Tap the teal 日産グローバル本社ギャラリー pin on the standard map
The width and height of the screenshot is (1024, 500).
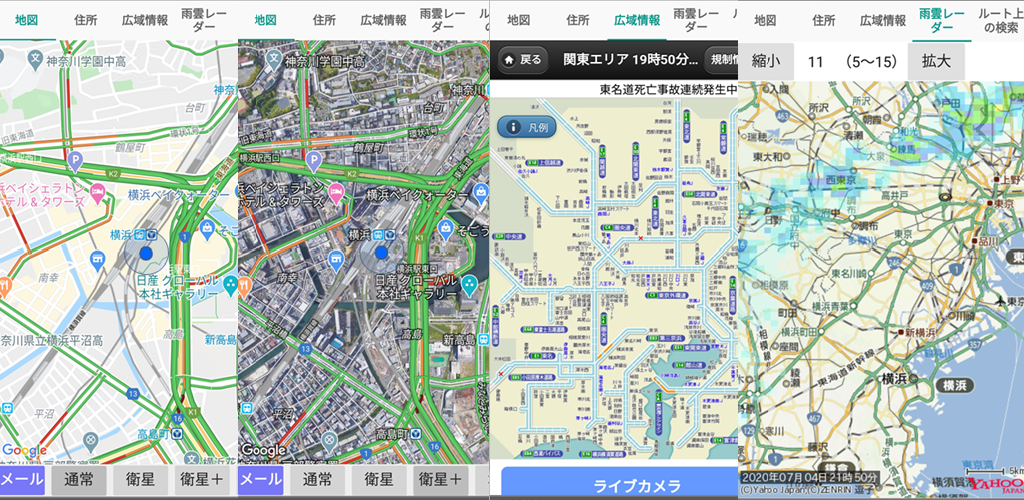[x=231, y=284]
